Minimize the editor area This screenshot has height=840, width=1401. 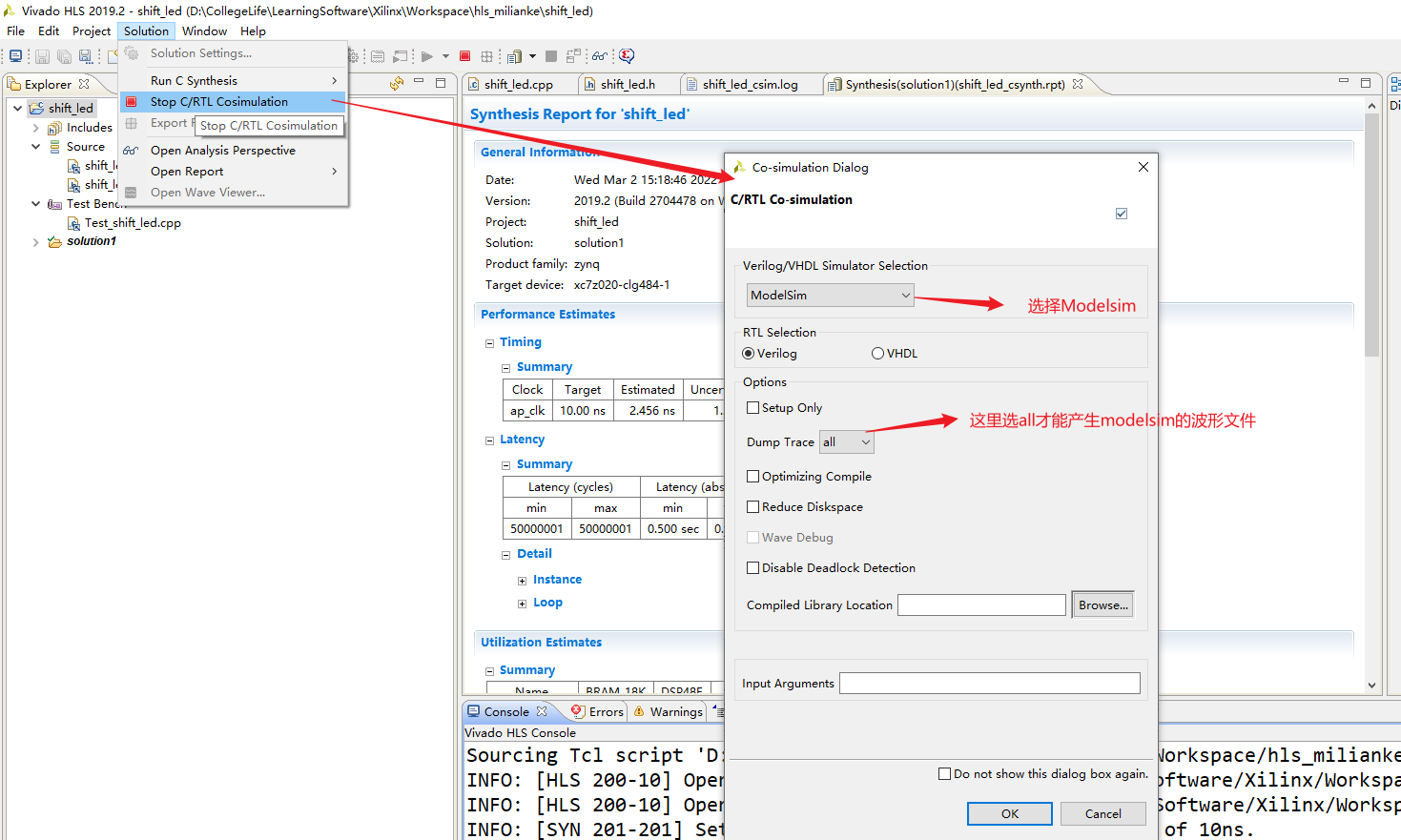tap(1344, 82)
